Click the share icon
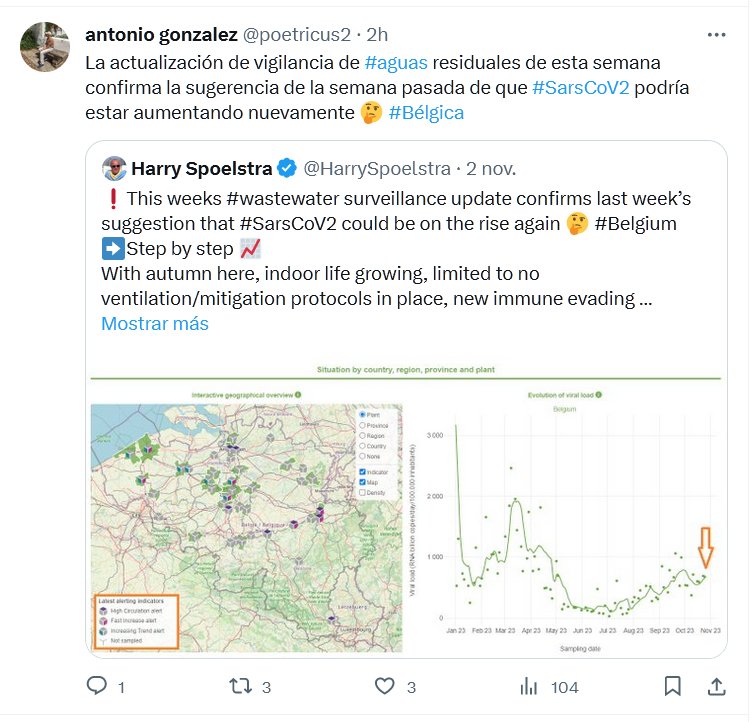This screenshot has width=754, height=722. tap(716, 686)
